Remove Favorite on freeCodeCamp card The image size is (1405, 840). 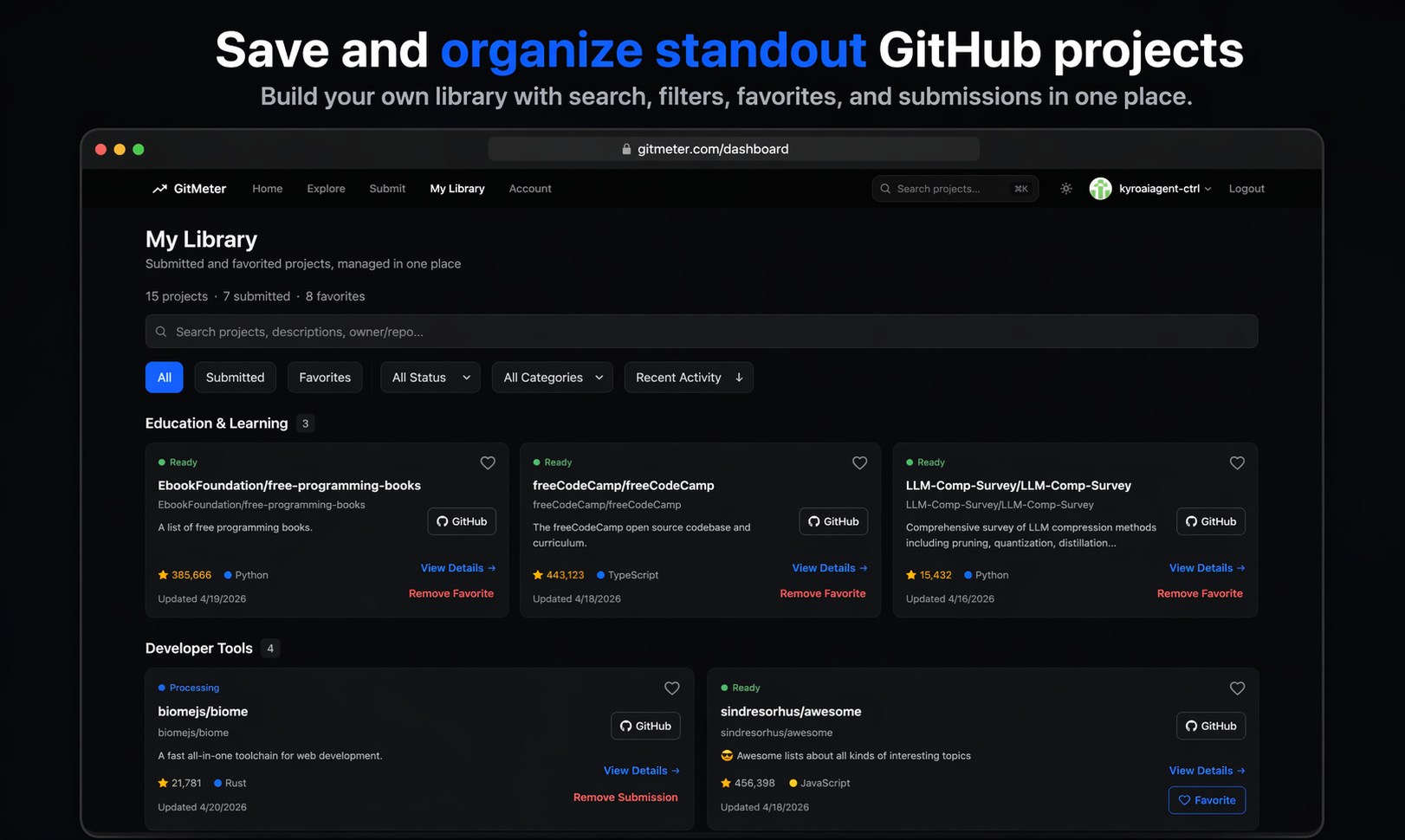(x=823, y=593)
